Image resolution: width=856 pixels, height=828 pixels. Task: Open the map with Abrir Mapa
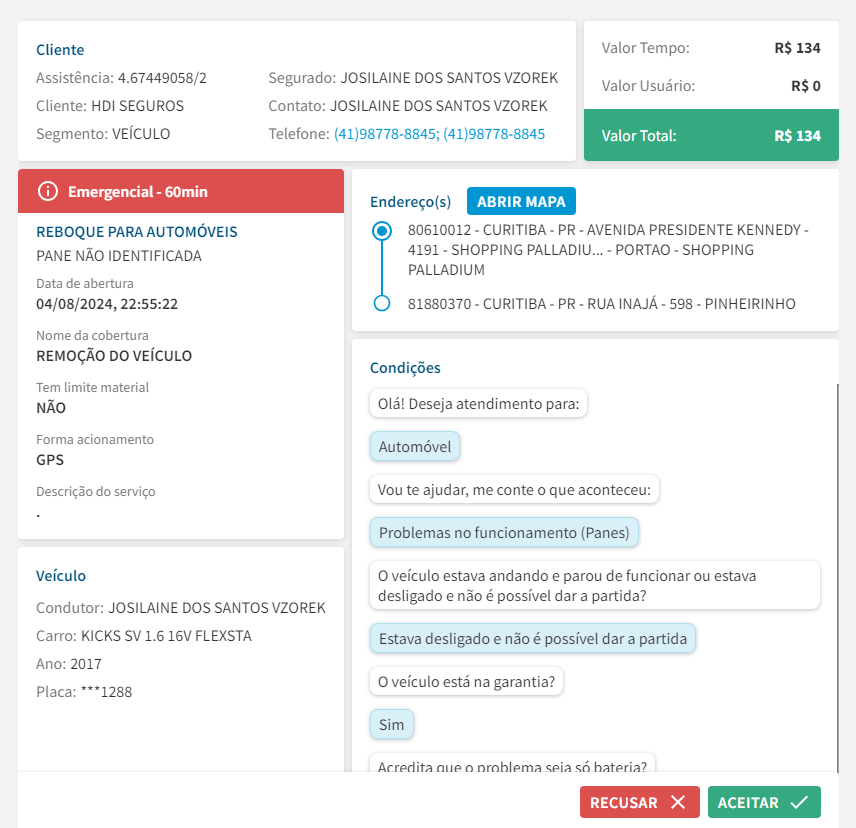(521, 201)
